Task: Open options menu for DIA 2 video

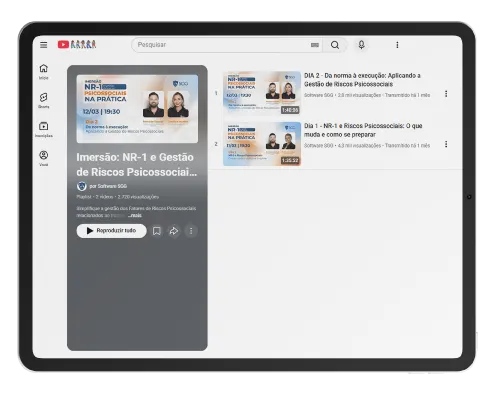Action: pos(446,94)
